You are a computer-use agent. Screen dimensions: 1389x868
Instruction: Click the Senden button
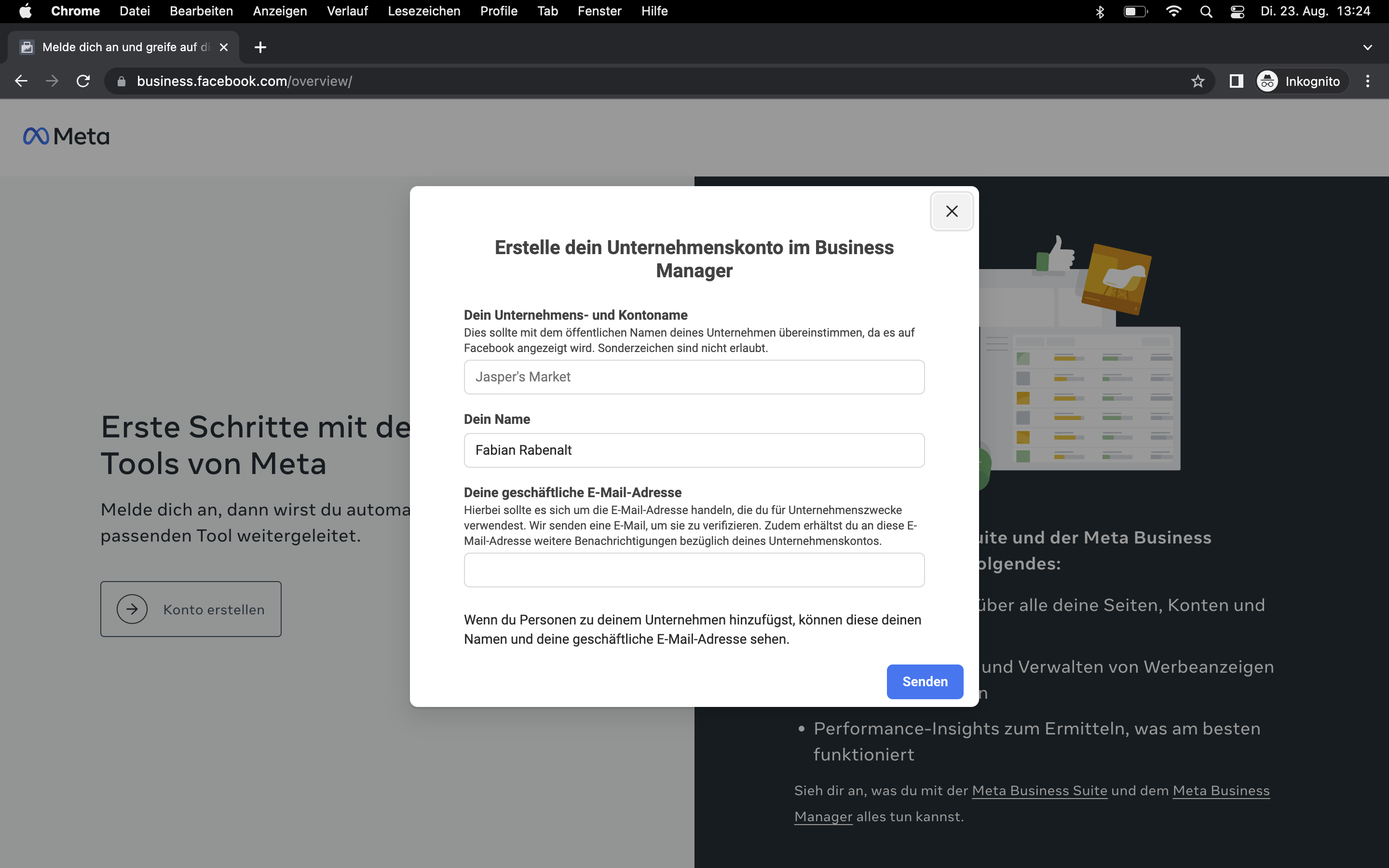click(924, 681)
